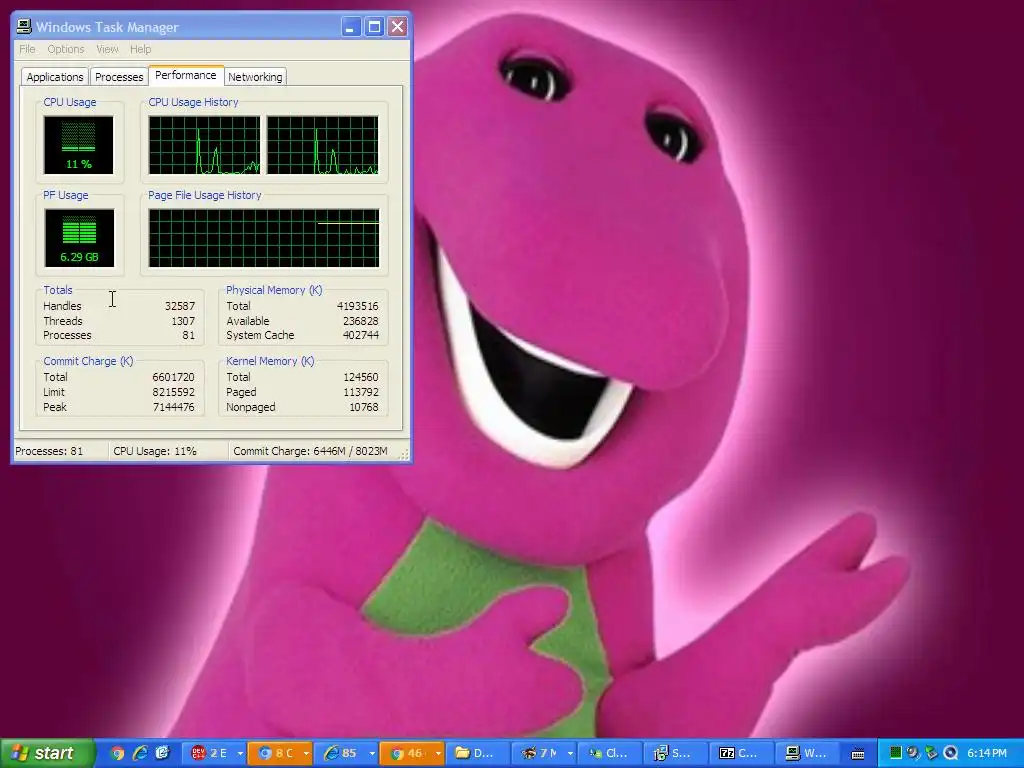Click the keyboard icon on the taskbar
This screenshot has height=768, width=1024.
[x=858, y=754]
